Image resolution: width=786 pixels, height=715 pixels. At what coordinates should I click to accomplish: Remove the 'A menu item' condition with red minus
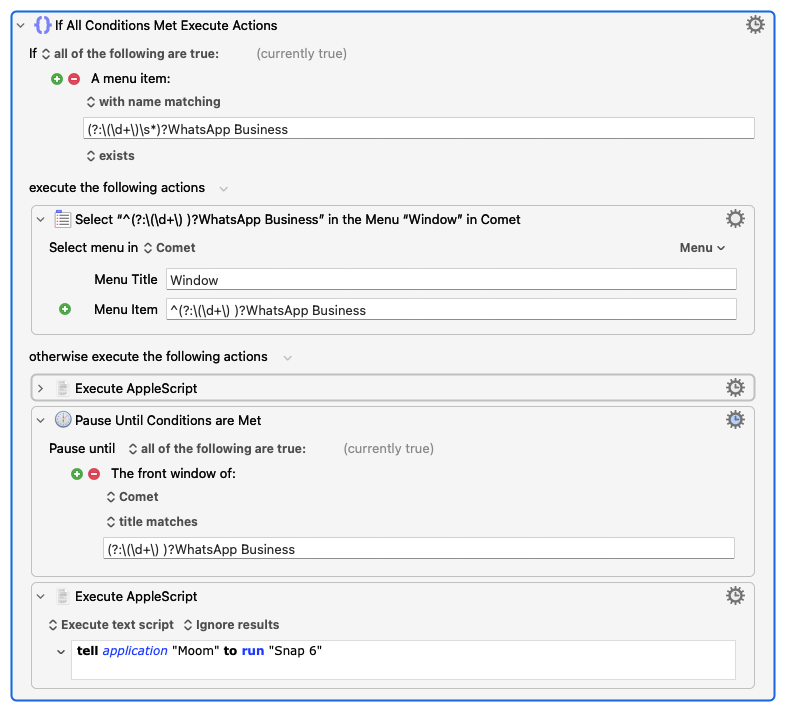click(73, 78)
